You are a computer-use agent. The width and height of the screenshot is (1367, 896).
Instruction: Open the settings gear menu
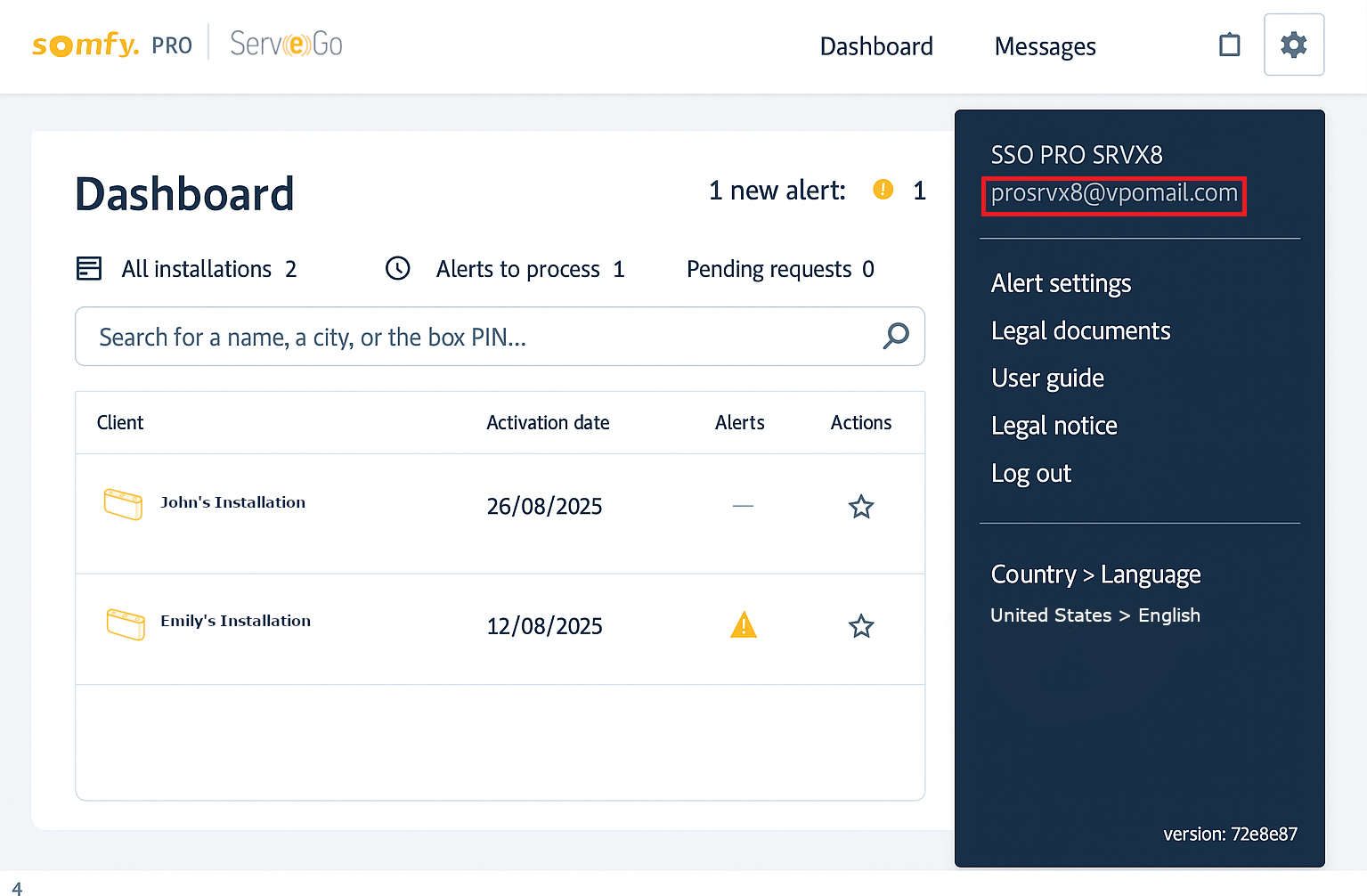1293,45
